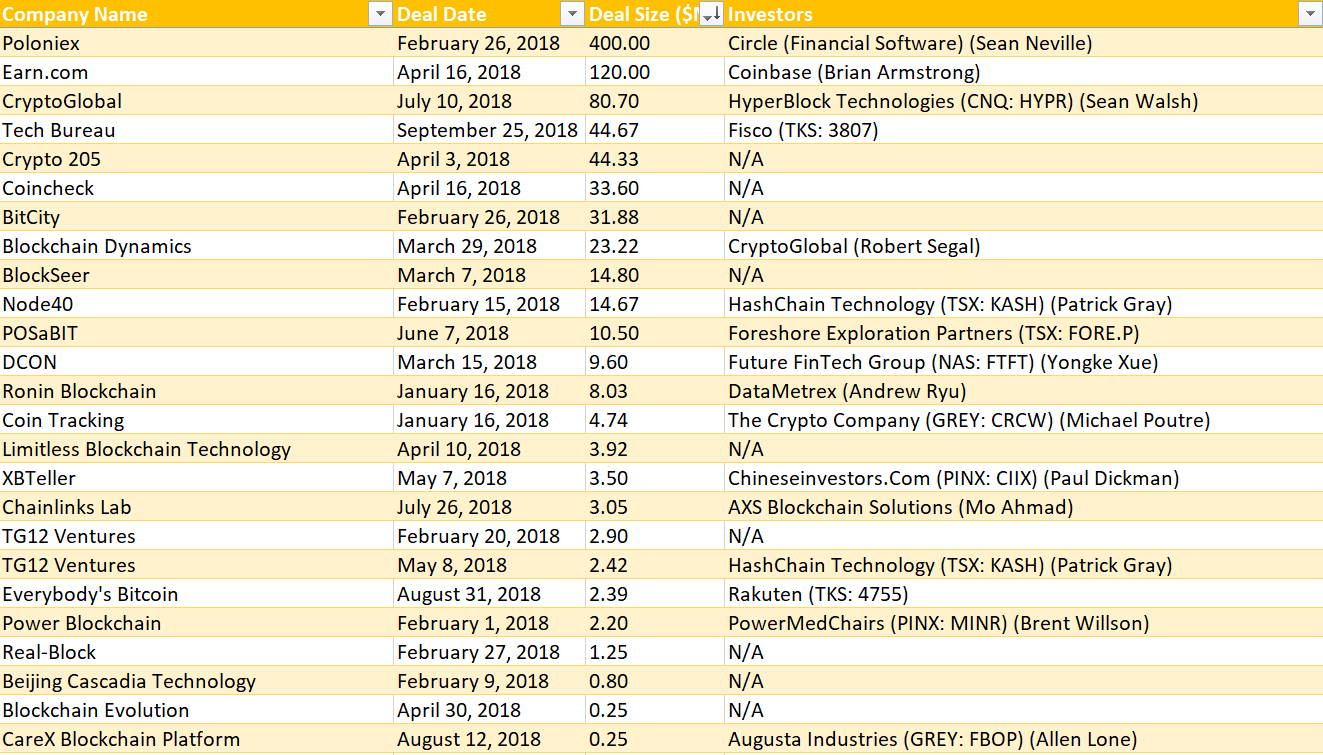The height and width of the screenshot is (755, 1323).
Task: Click the XBTeller cell
Action: click(197, 478)
